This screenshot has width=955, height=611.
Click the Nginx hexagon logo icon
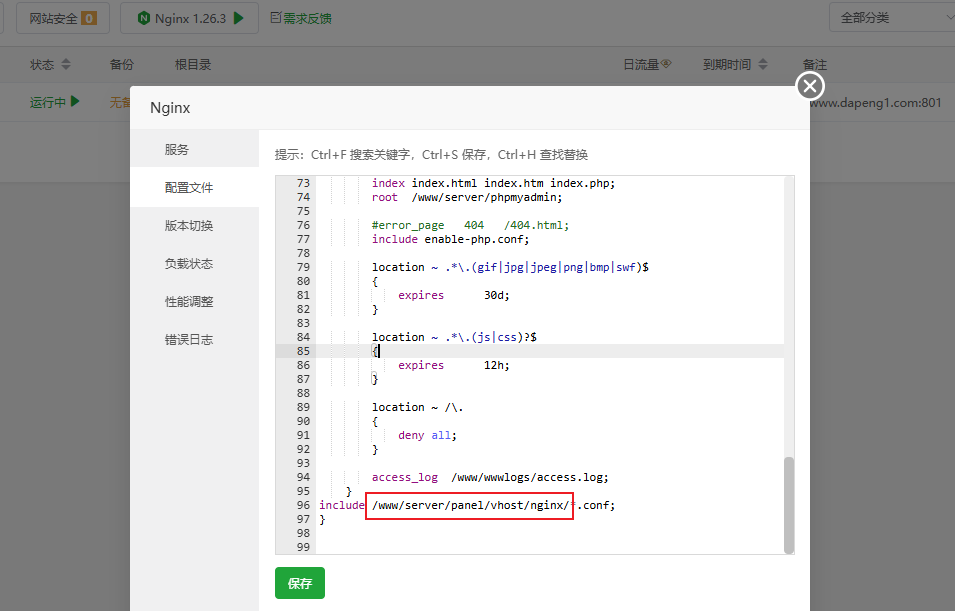[x=144, y=18]
